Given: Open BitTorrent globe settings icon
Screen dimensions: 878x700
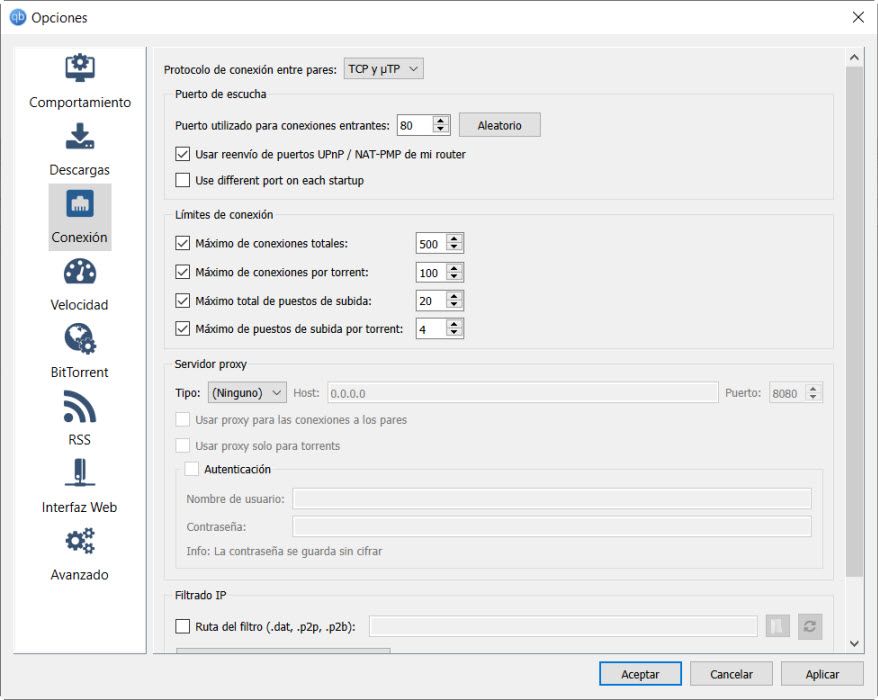Looking at the screenshot, I should click(80, 339).
